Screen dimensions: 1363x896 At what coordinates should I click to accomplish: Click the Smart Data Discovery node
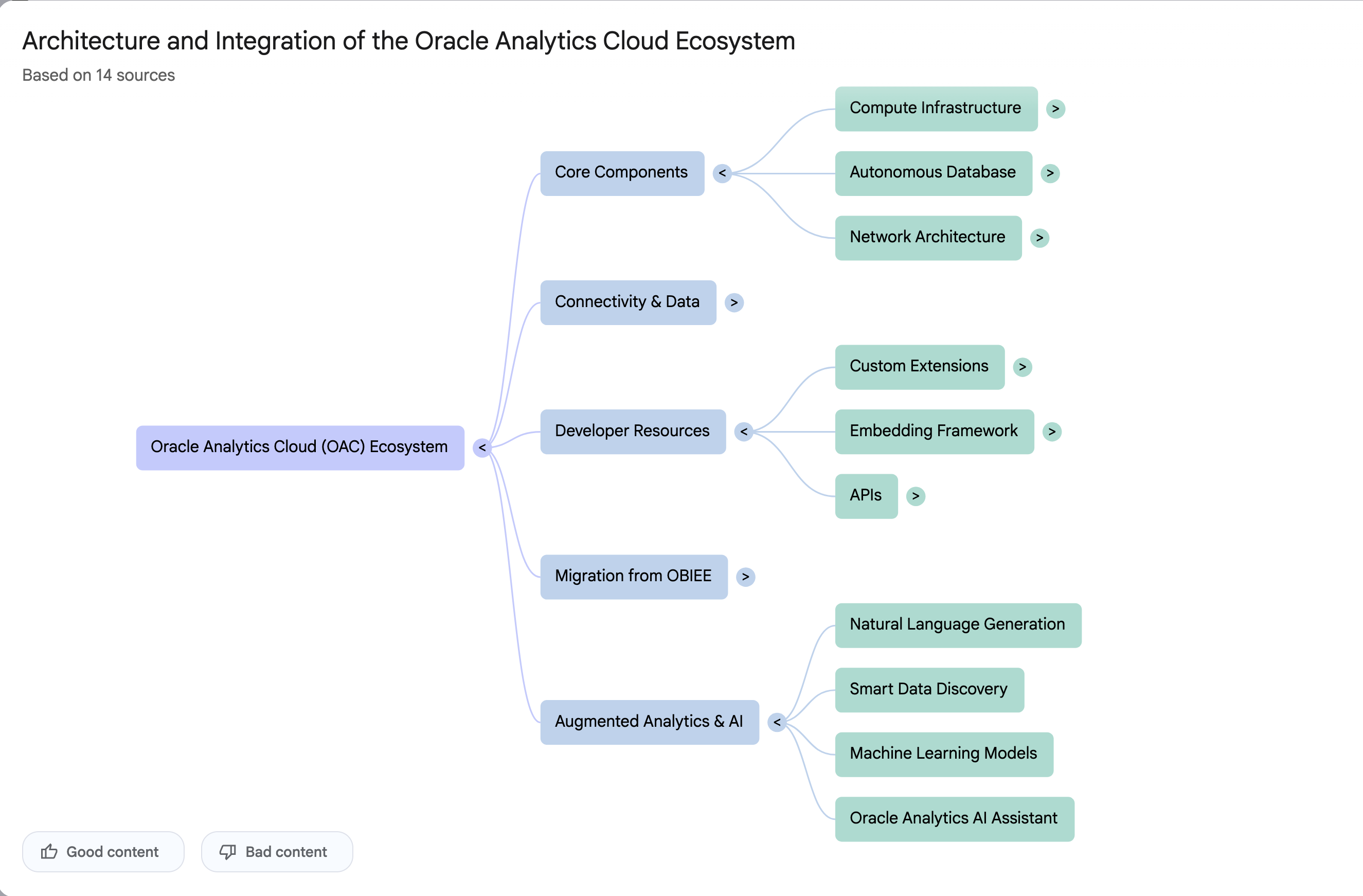pos(928,689)
